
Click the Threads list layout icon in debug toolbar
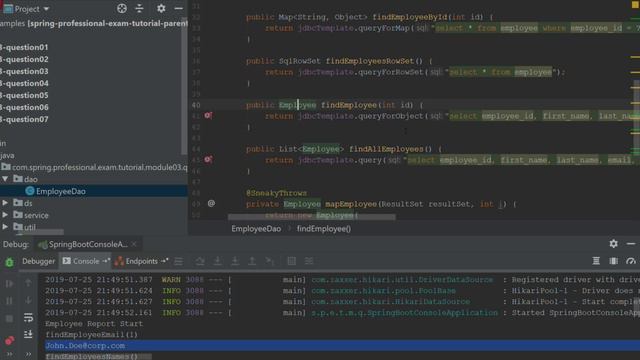596,261
